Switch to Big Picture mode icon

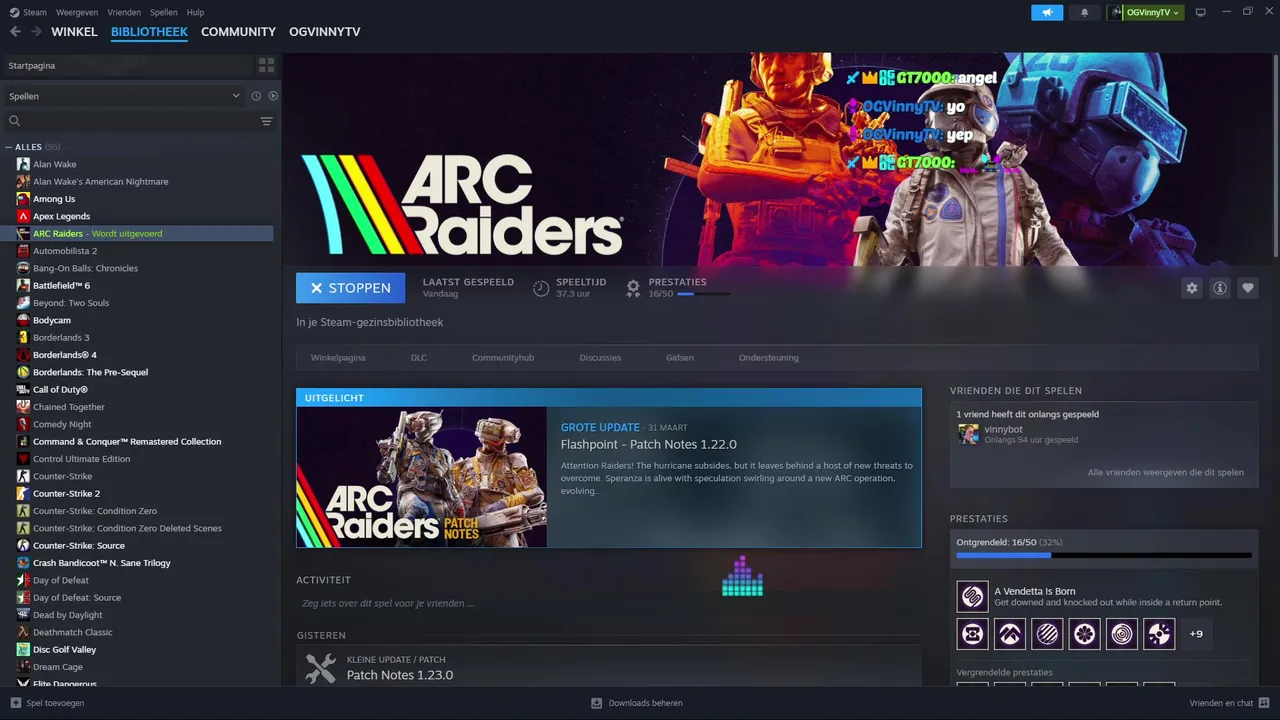click(1201, 12)
